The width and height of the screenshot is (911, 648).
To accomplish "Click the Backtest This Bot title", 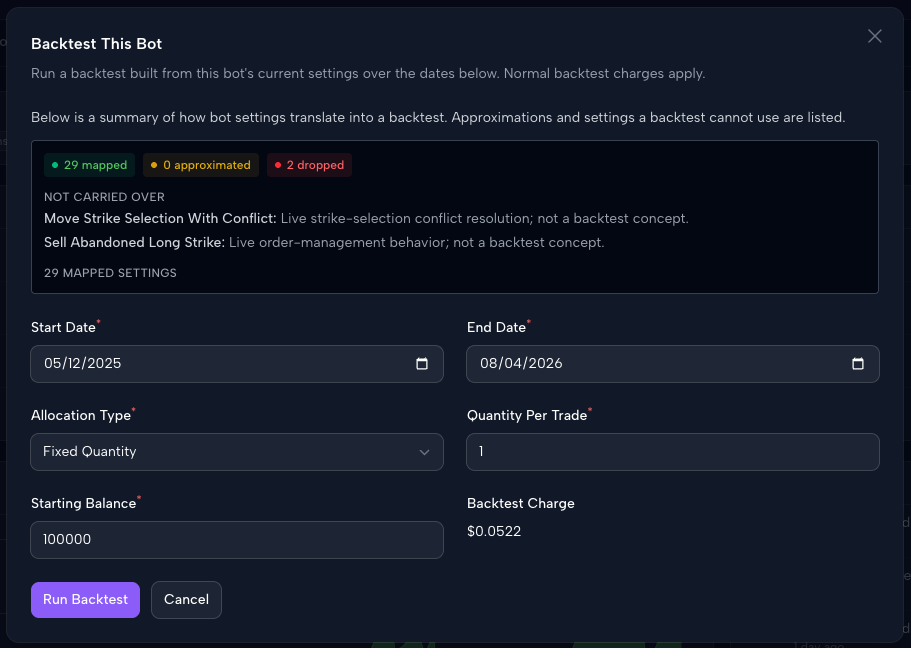I will (x=96, y=44).
